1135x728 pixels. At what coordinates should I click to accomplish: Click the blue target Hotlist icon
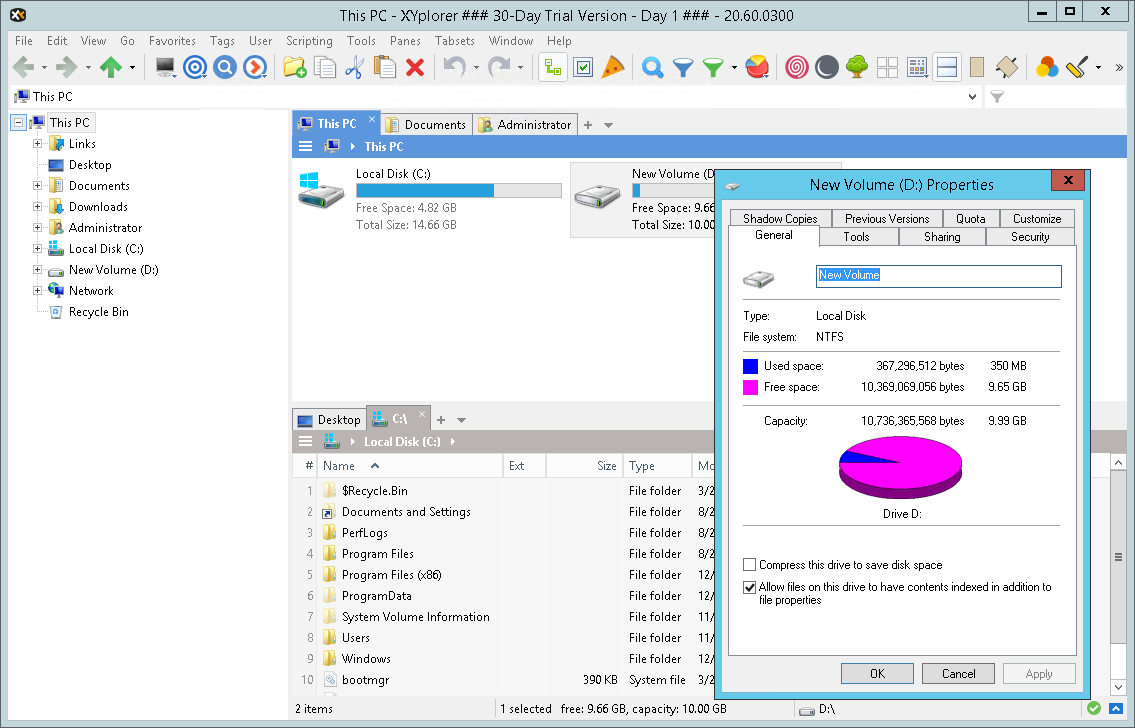coord(195,67)
